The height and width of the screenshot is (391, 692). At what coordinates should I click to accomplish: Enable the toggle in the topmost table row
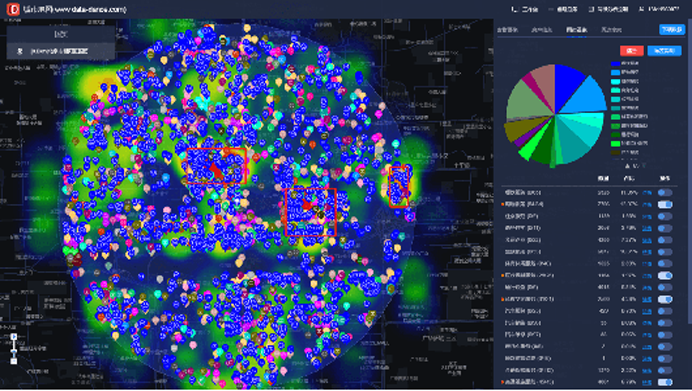point(665,192)
